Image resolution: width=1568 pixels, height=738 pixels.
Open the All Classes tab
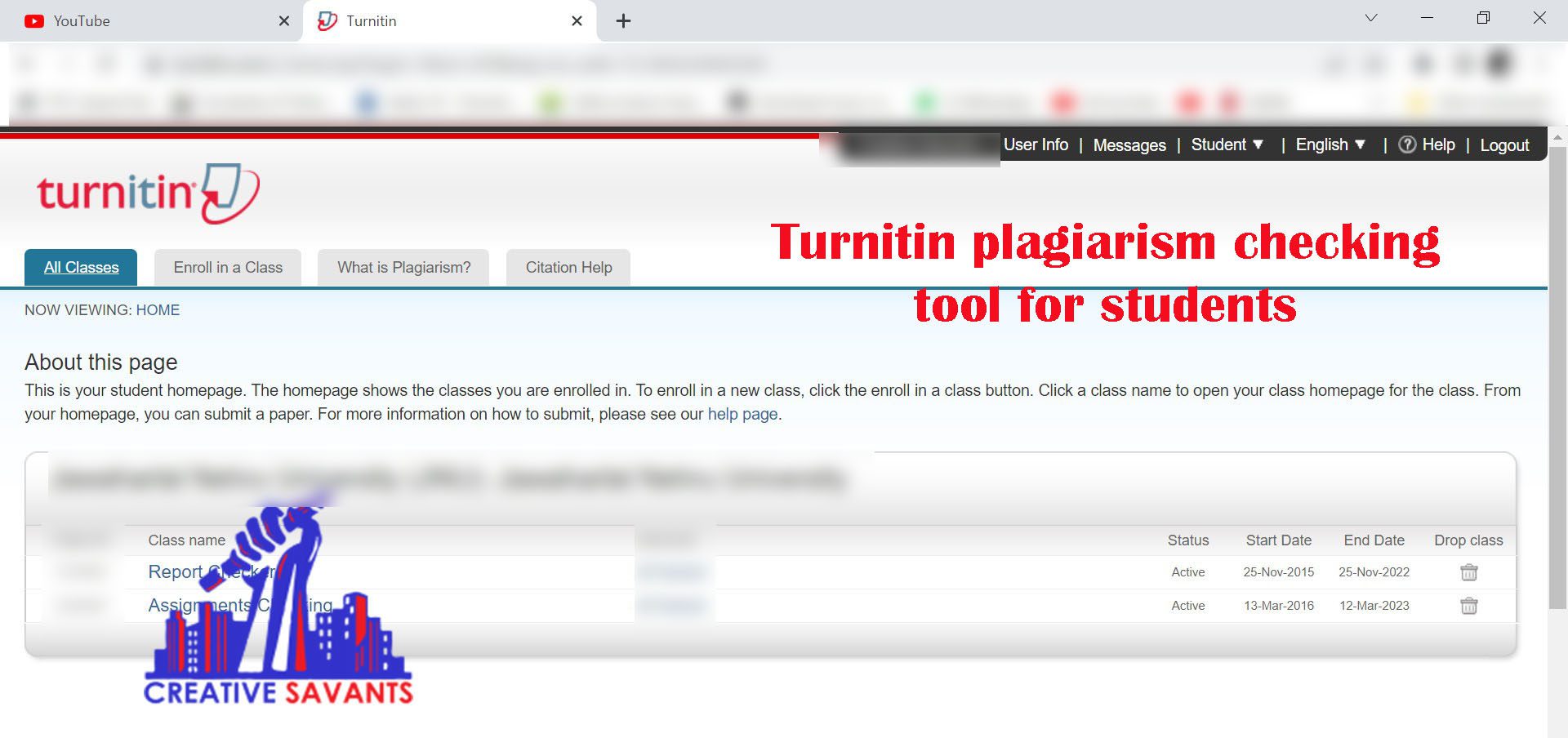coord(81,268)
